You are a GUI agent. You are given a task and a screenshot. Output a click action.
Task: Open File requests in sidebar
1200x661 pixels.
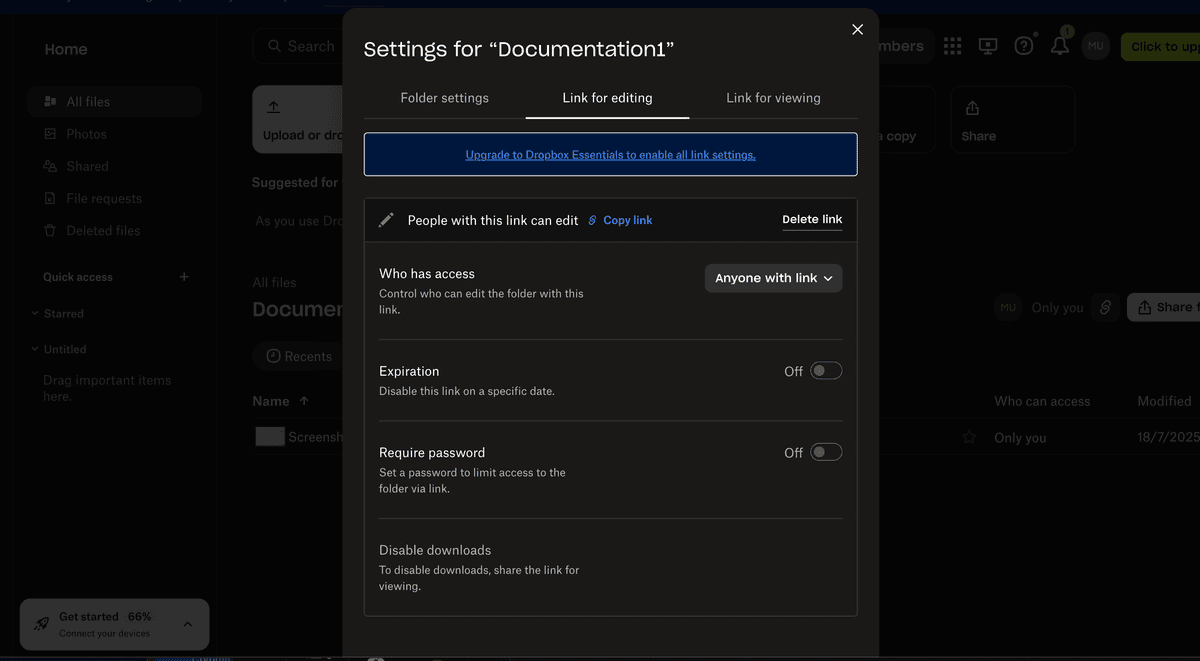(x=105, y=198)
